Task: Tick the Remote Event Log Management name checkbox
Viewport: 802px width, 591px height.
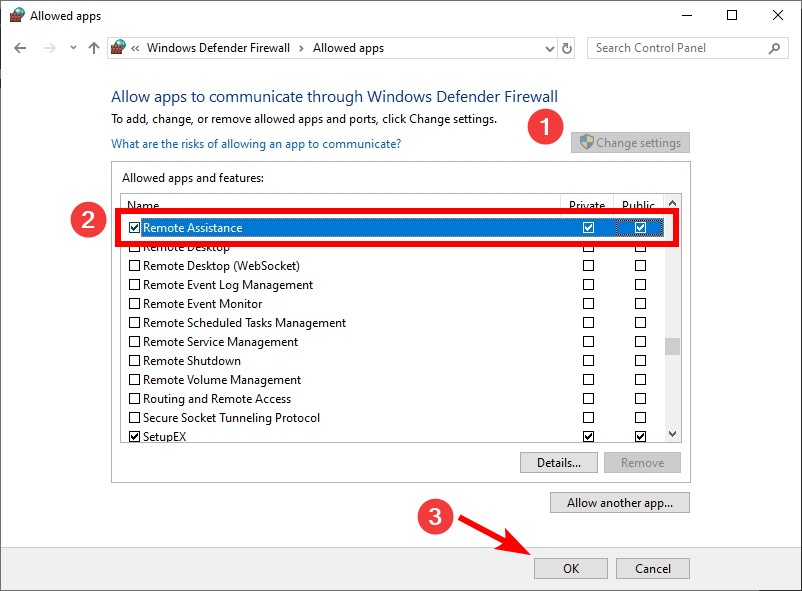Action: (135, 284)
